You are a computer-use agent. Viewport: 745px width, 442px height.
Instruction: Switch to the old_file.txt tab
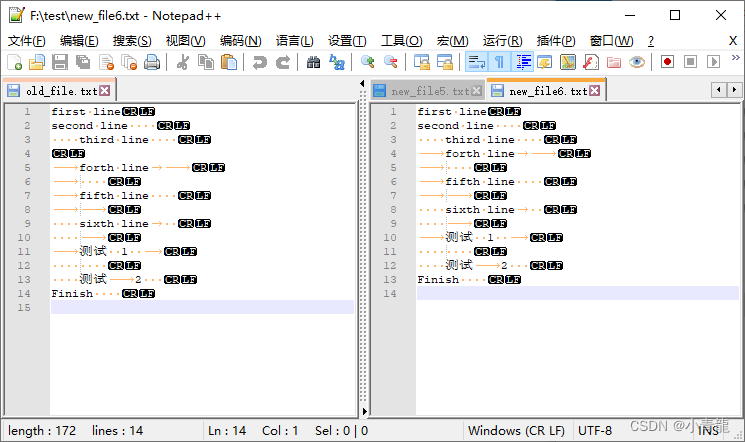click(59, 90)
